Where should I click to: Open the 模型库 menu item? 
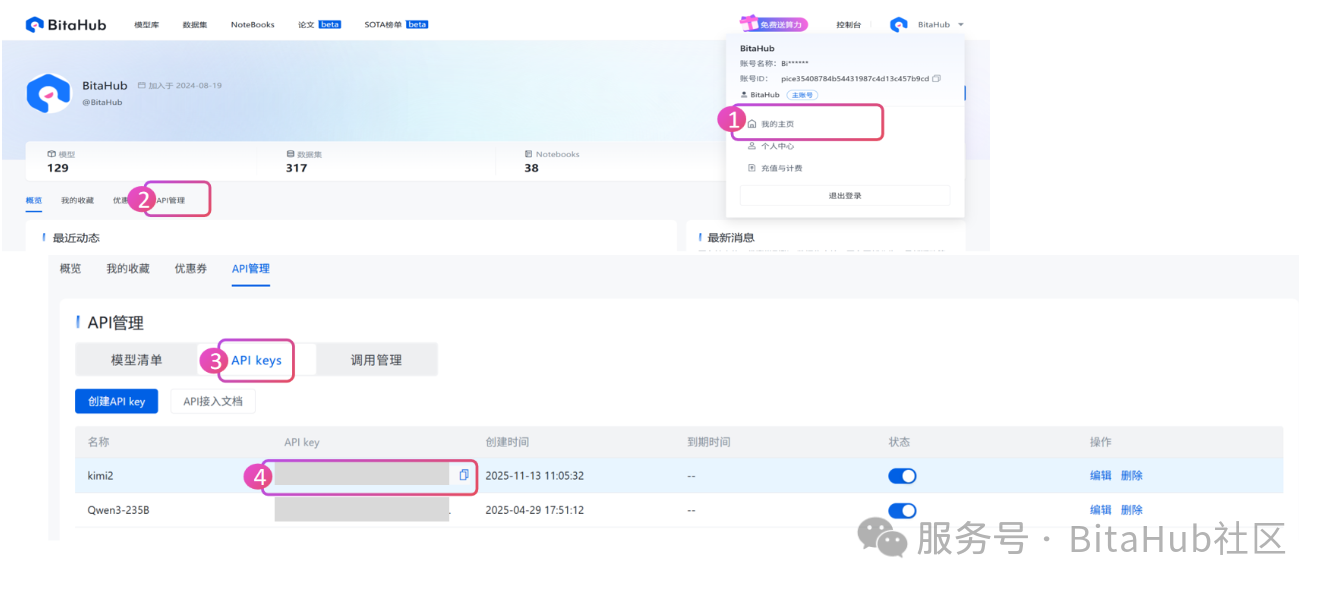[x=146, y=25]
